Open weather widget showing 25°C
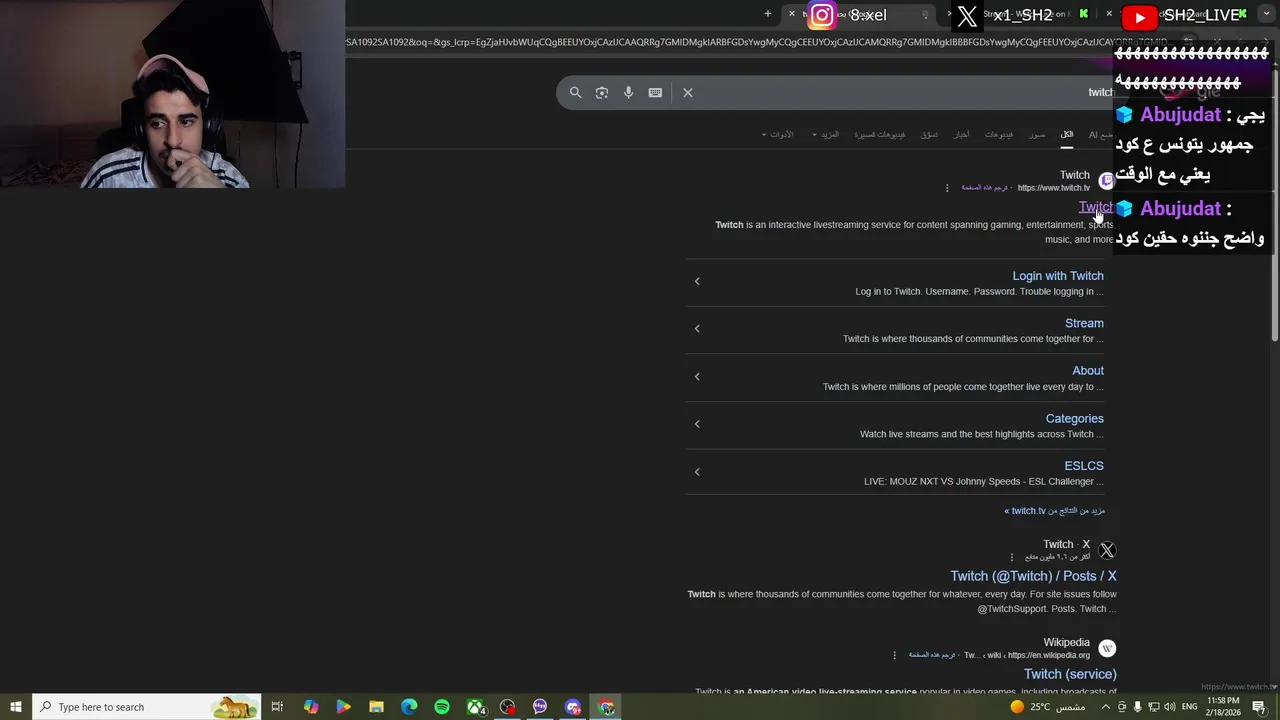Viewport: 1280px width, 720px height. point(1046,707)
